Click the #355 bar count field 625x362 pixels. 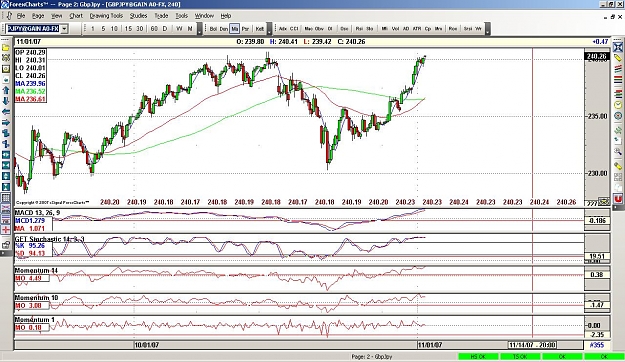click(597, 345)
